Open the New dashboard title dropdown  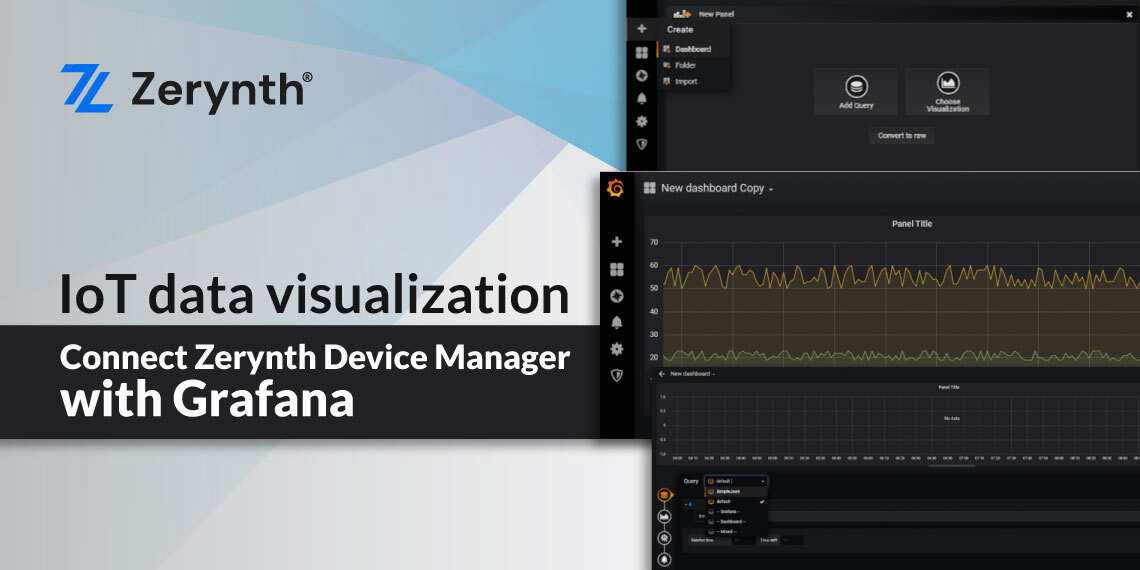coord(692,374)
